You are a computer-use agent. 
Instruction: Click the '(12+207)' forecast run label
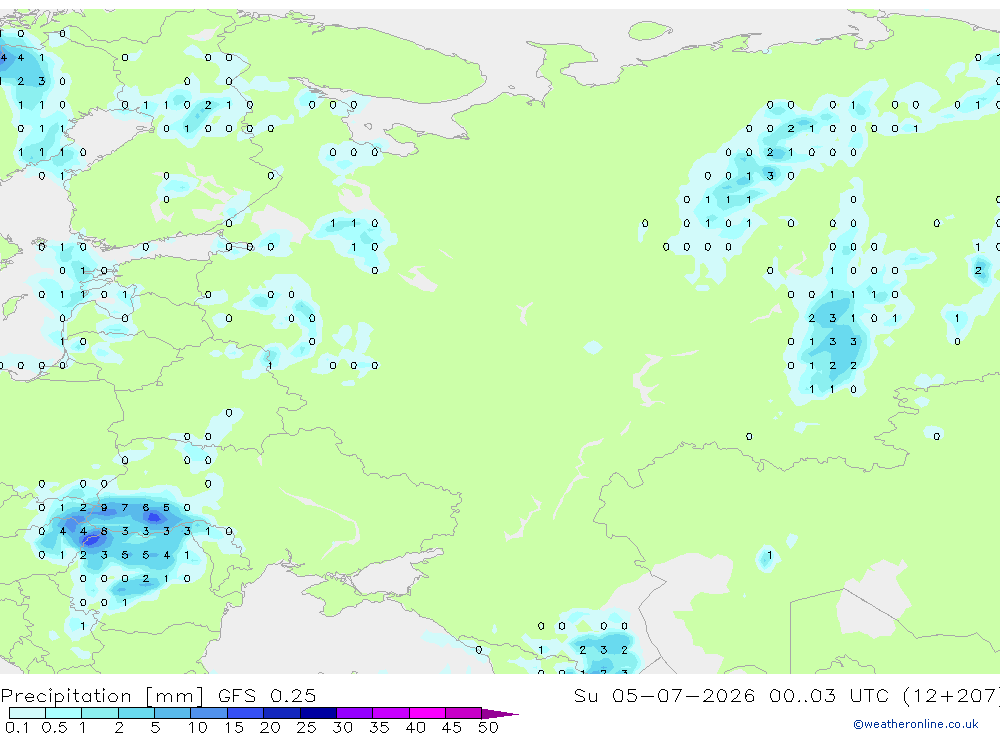point(952,696)
